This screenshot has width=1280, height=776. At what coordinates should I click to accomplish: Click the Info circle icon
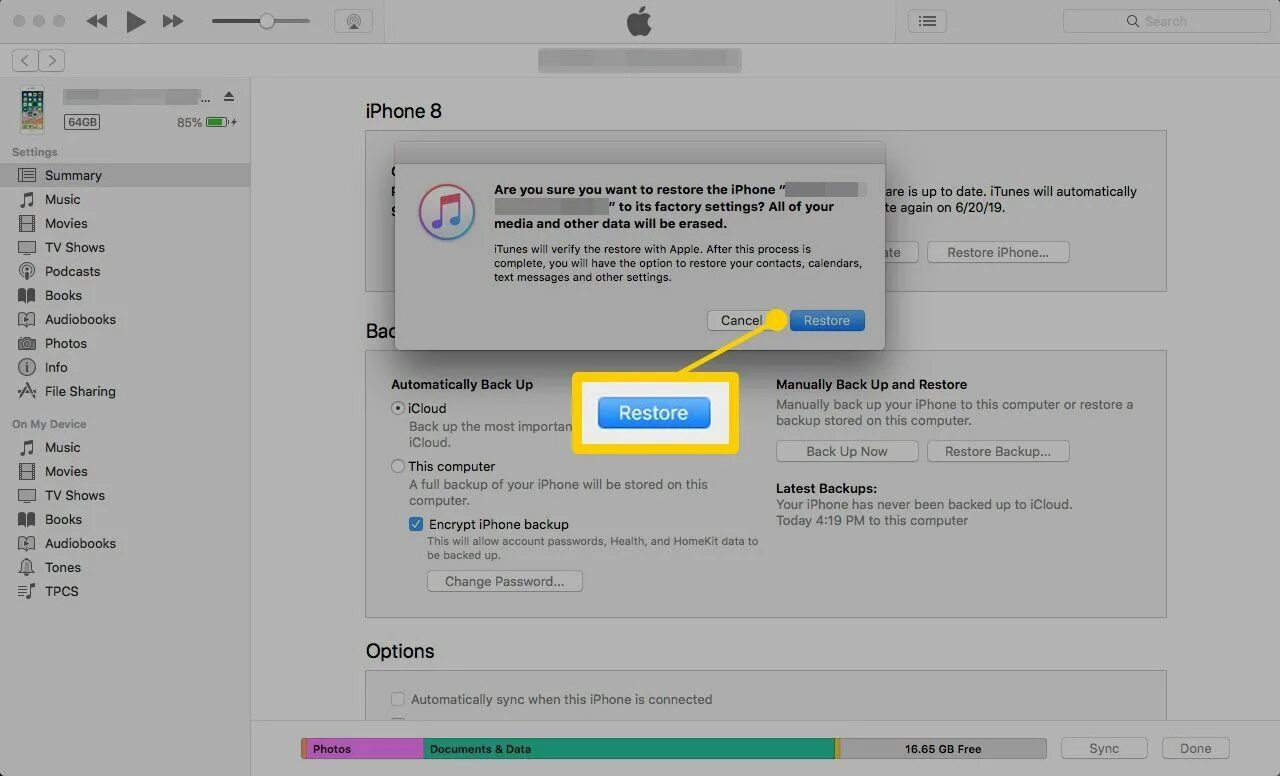click(x=27, y=367)
